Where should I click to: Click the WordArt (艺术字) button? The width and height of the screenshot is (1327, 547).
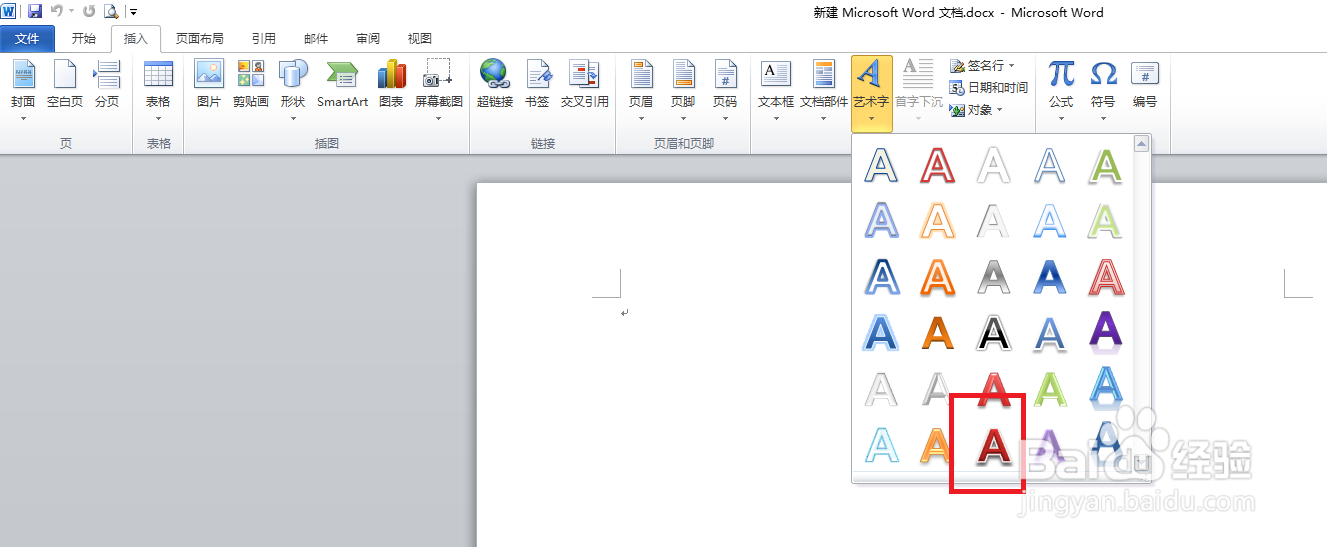click(871, 93)
